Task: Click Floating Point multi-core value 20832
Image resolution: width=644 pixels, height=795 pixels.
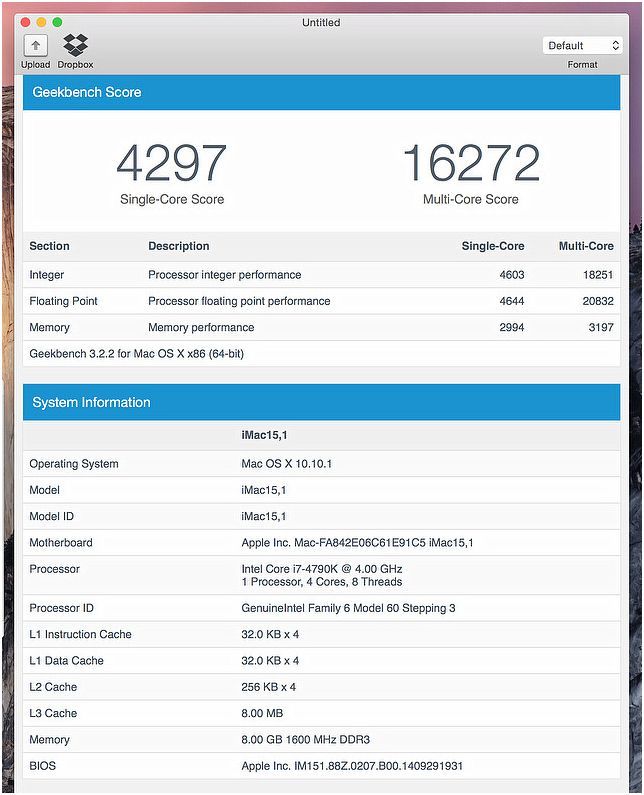Action: point(598,301)
